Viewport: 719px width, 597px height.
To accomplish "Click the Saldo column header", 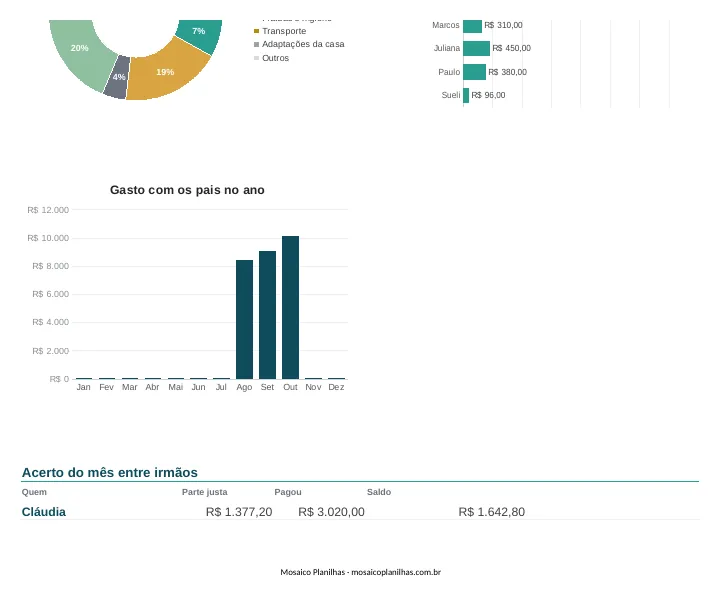I will [379, 492].
